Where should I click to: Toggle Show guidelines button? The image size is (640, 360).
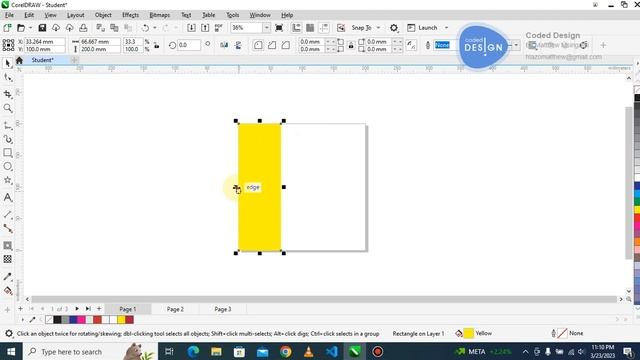(x=324, y=28)
